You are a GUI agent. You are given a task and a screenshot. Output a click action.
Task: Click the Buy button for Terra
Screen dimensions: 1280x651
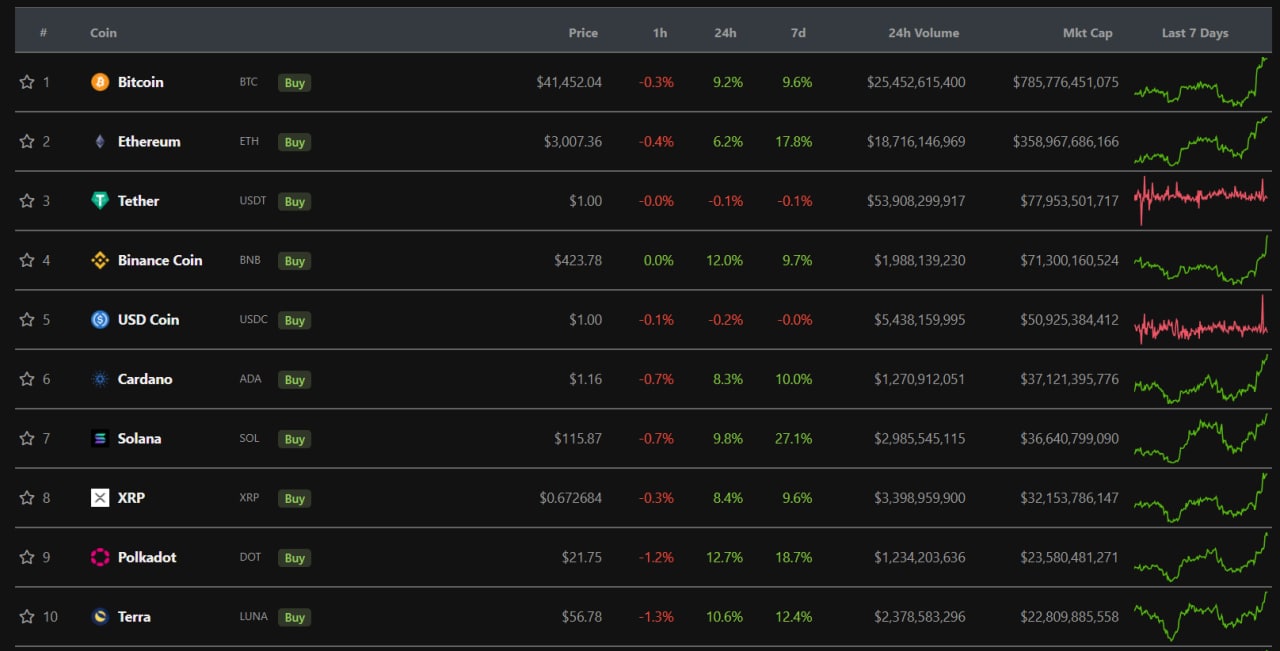click(x=294, y=618)
